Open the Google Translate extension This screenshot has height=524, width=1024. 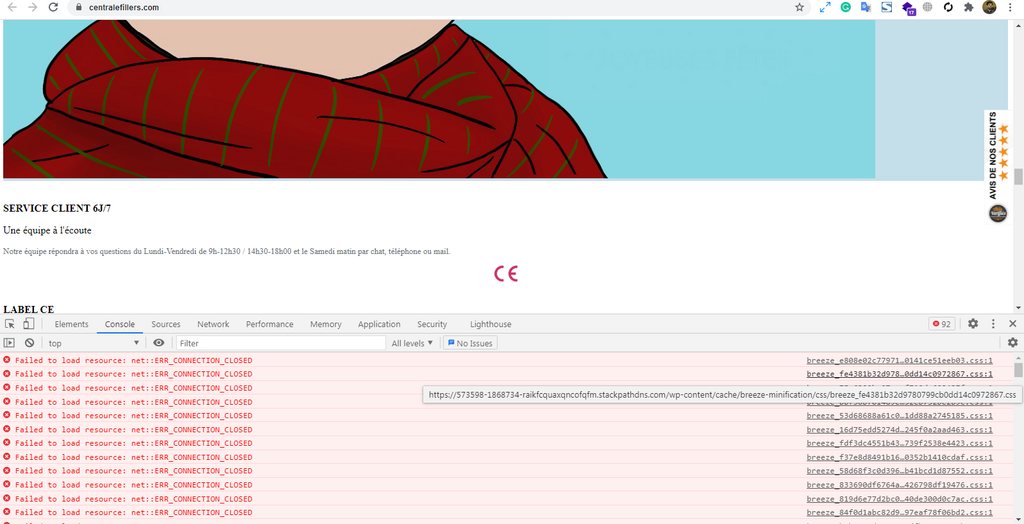pos(866,7)
